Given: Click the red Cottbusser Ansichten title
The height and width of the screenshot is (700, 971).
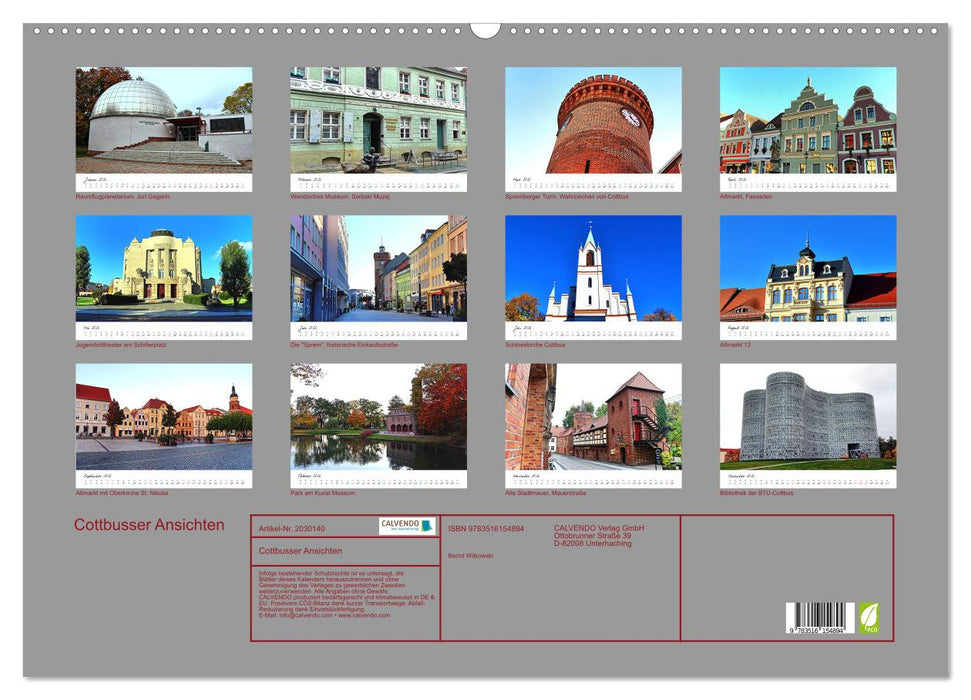Looking at the screenshot, I should 150,523.
